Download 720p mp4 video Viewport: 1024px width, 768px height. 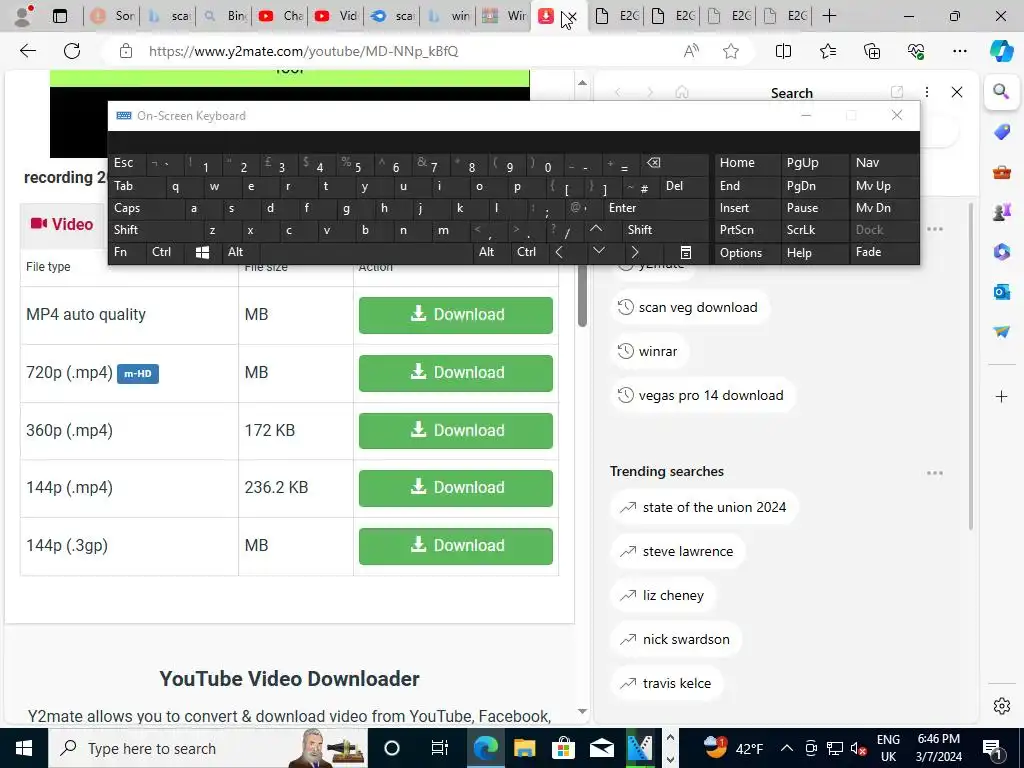(456, 374)
